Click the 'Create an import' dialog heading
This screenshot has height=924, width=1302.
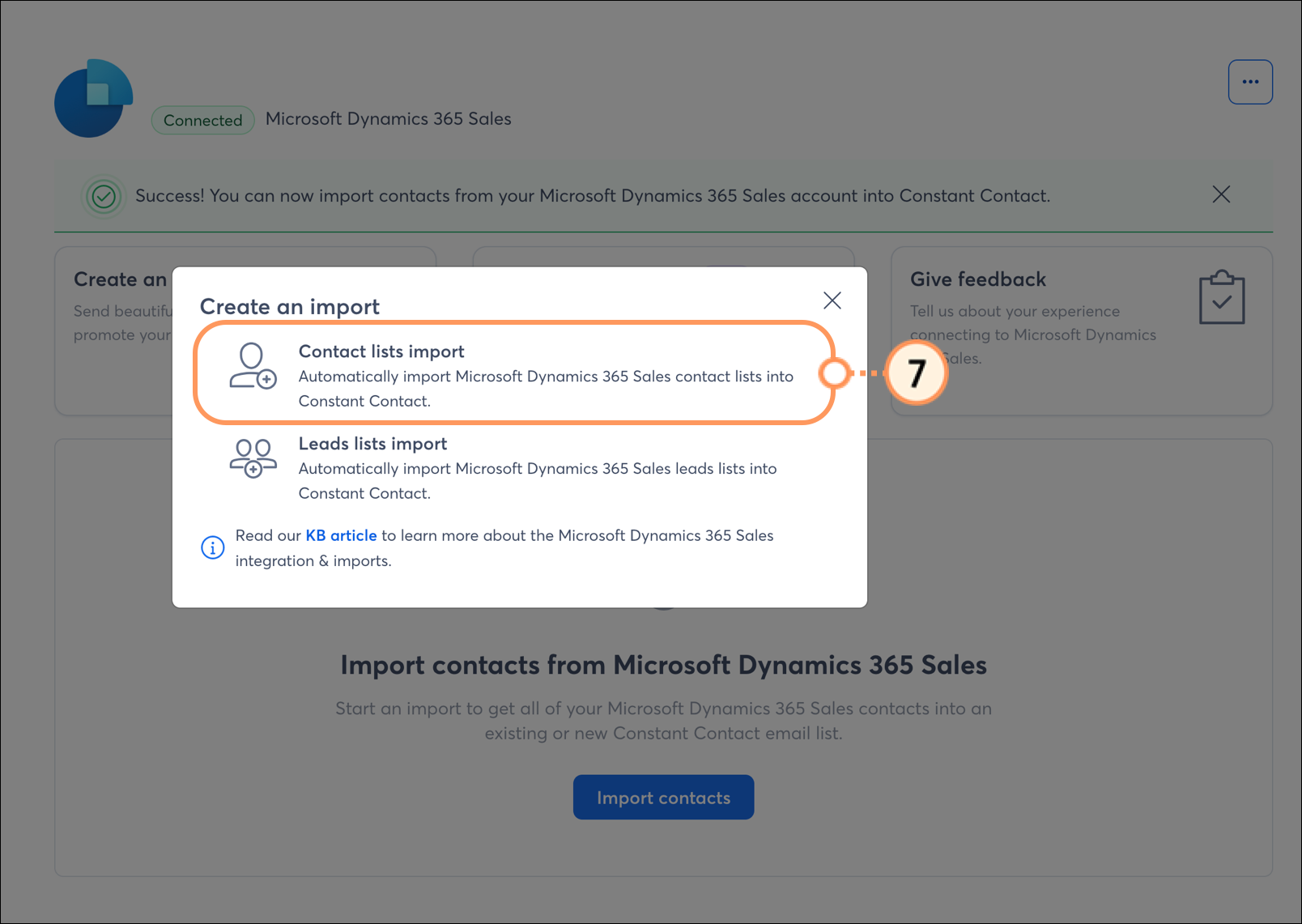[290, 307]
